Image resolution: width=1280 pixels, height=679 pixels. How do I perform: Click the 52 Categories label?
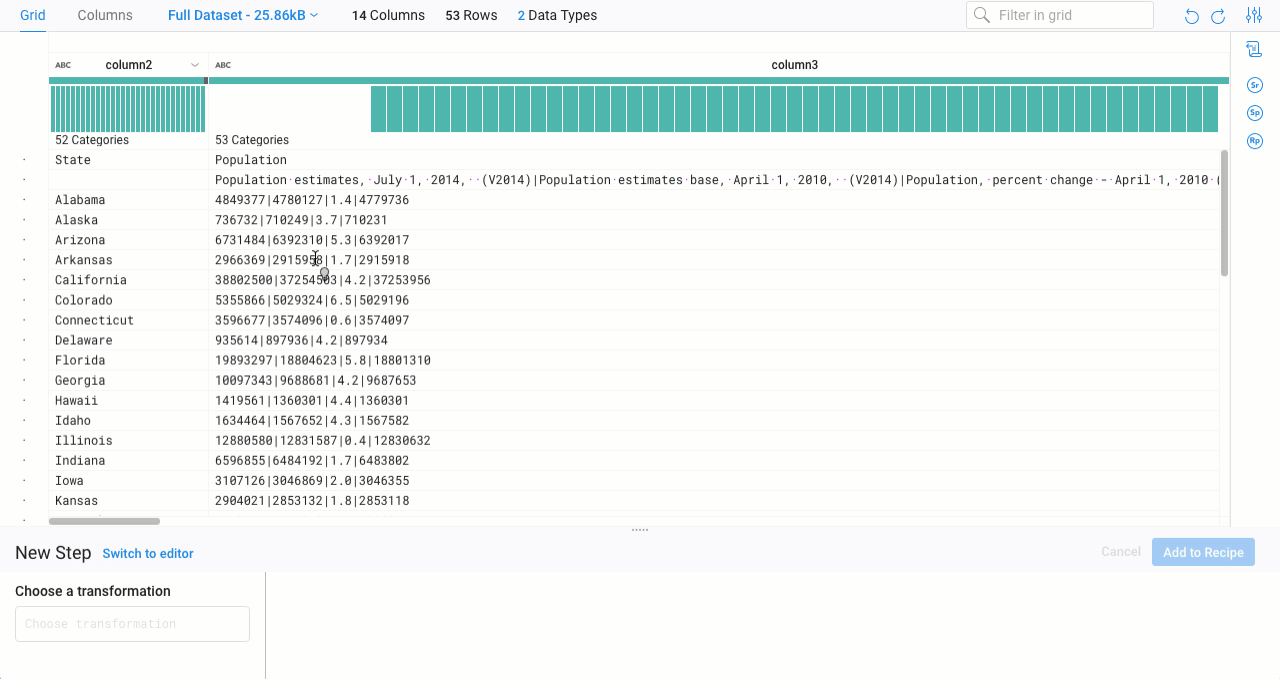pos(92,140)
